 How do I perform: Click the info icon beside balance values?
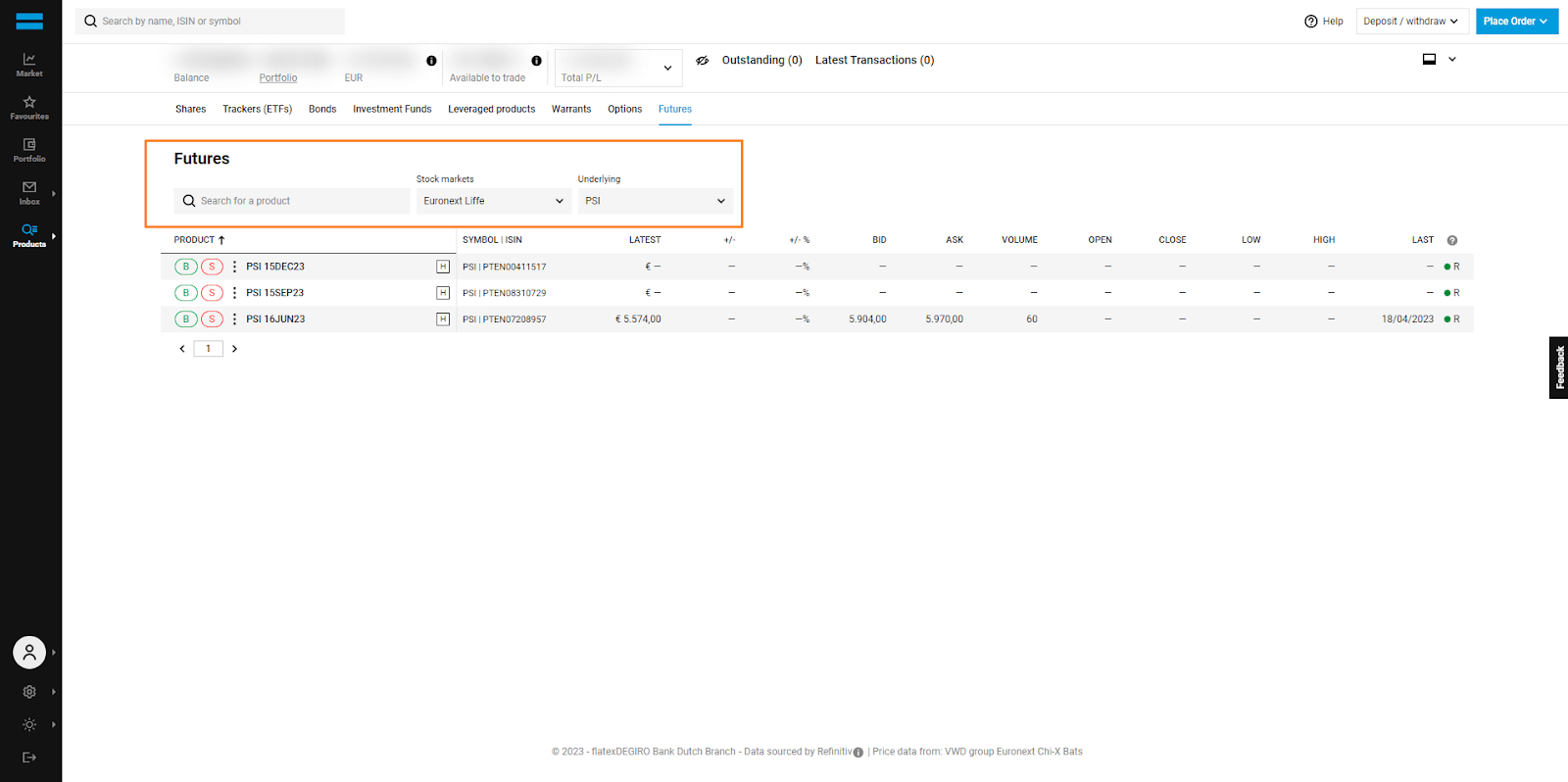[431, 61]
